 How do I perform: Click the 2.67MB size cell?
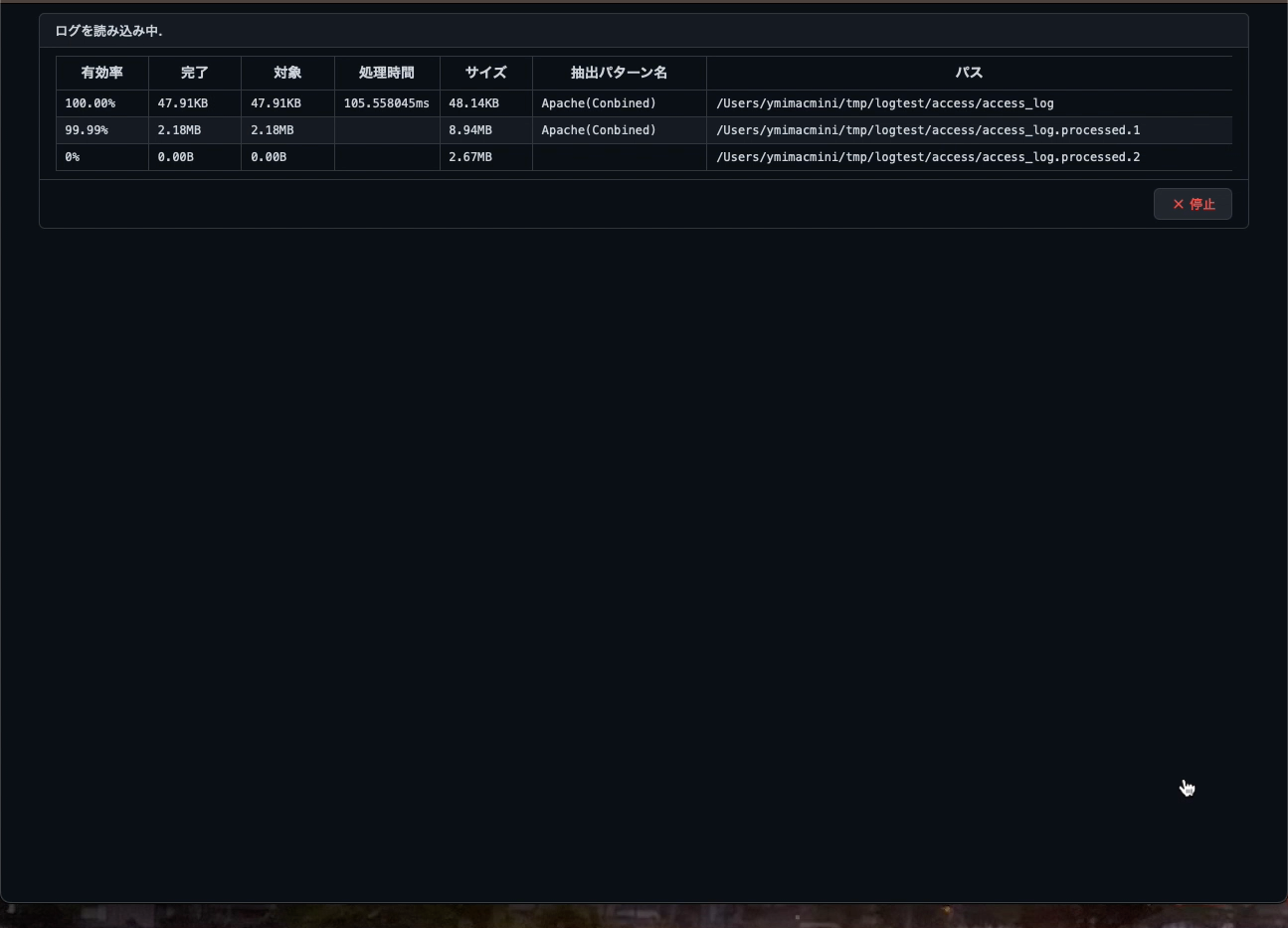point(470,157)
